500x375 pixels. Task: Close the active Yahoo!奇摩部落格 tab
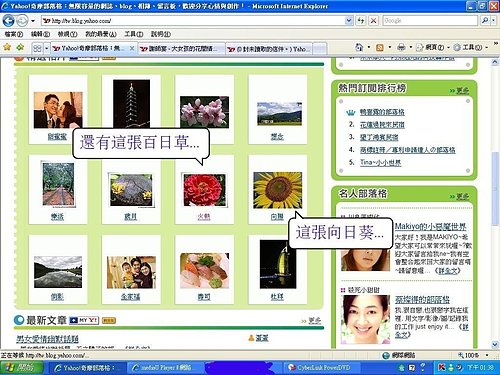132,49
